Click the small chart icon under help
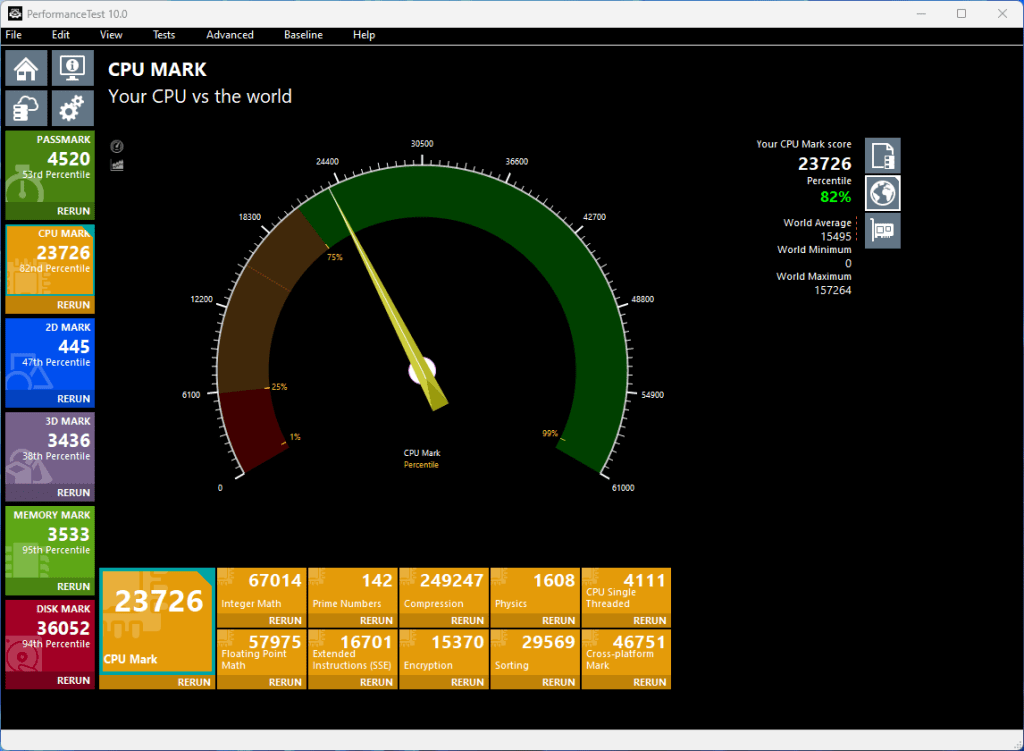The image size is (1024, 751). tap(117, 165)
